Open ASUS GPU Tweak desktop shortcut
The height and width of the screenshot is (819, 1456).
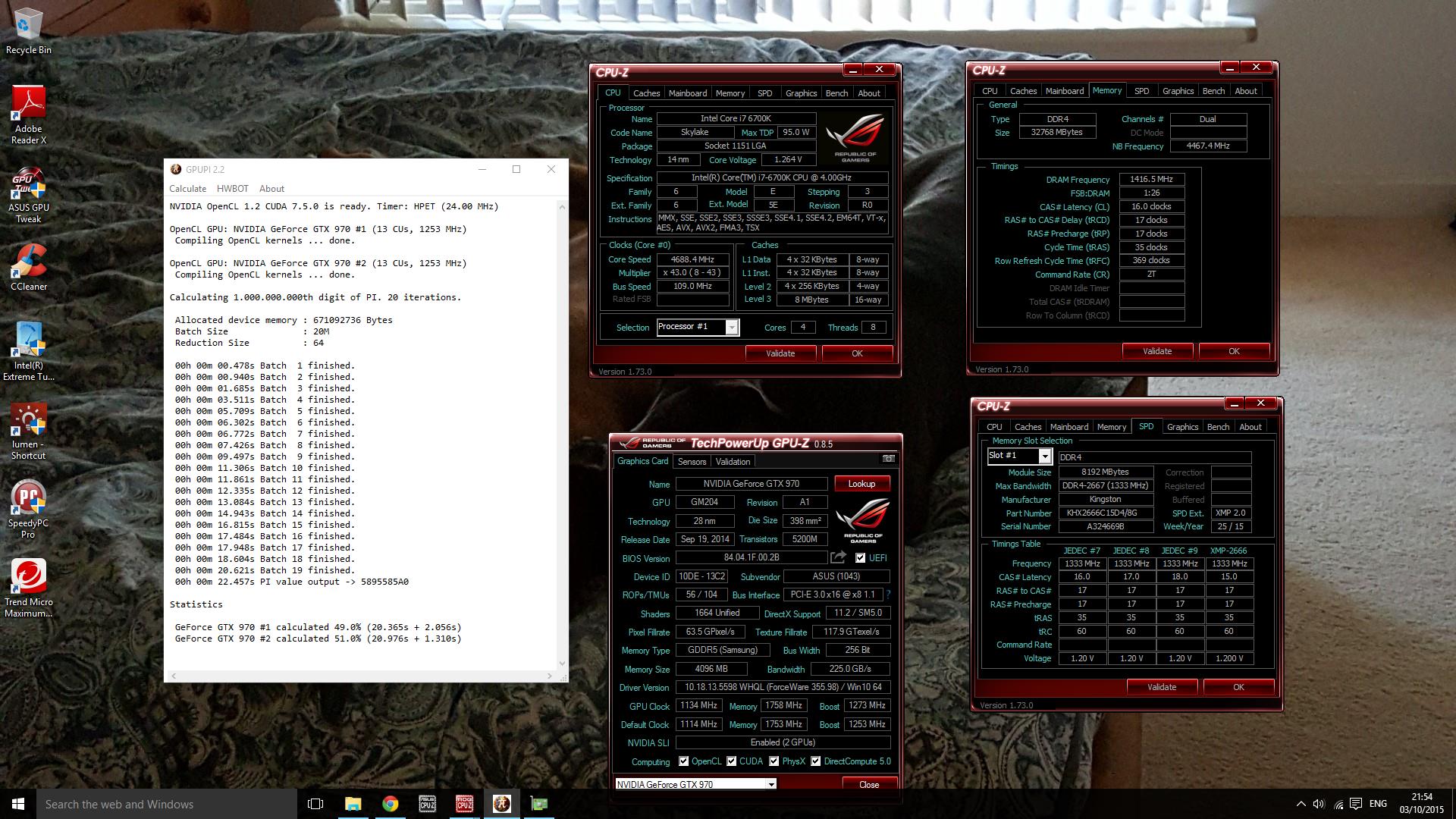pos(28,196)
